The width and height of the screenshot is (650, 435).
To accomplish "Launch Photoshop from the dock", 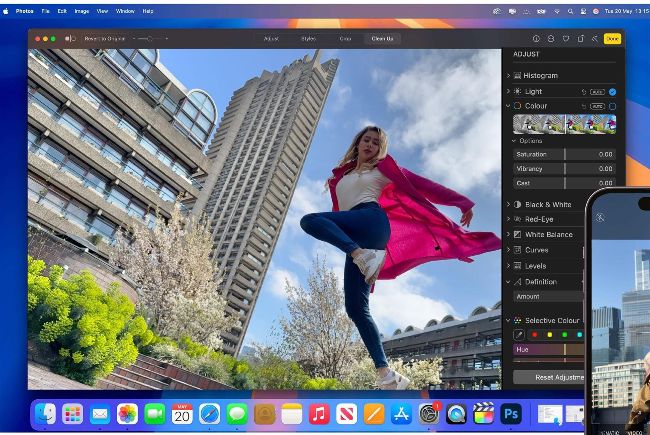I will 511,414.
